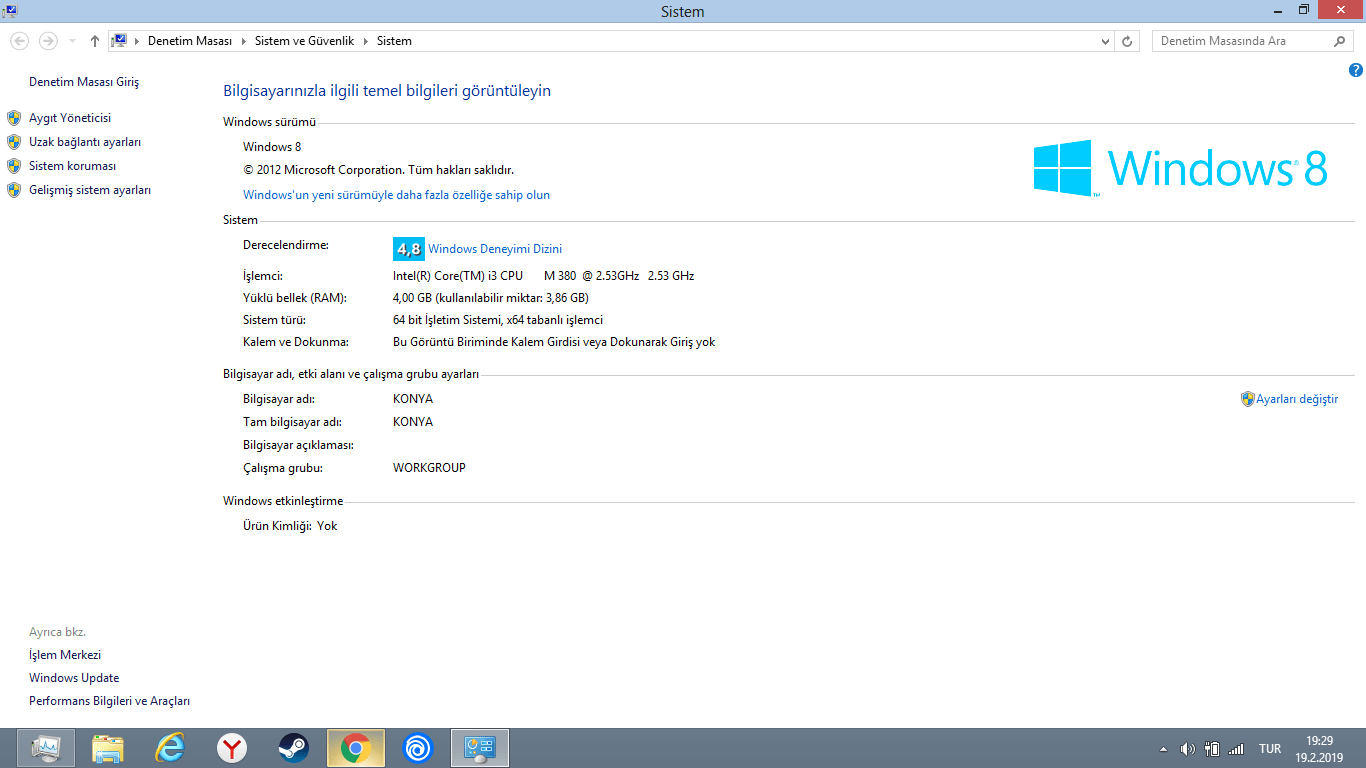Open the recent locations dropdown
This screenshot has height=768, width=1366.
pos(72,41)
